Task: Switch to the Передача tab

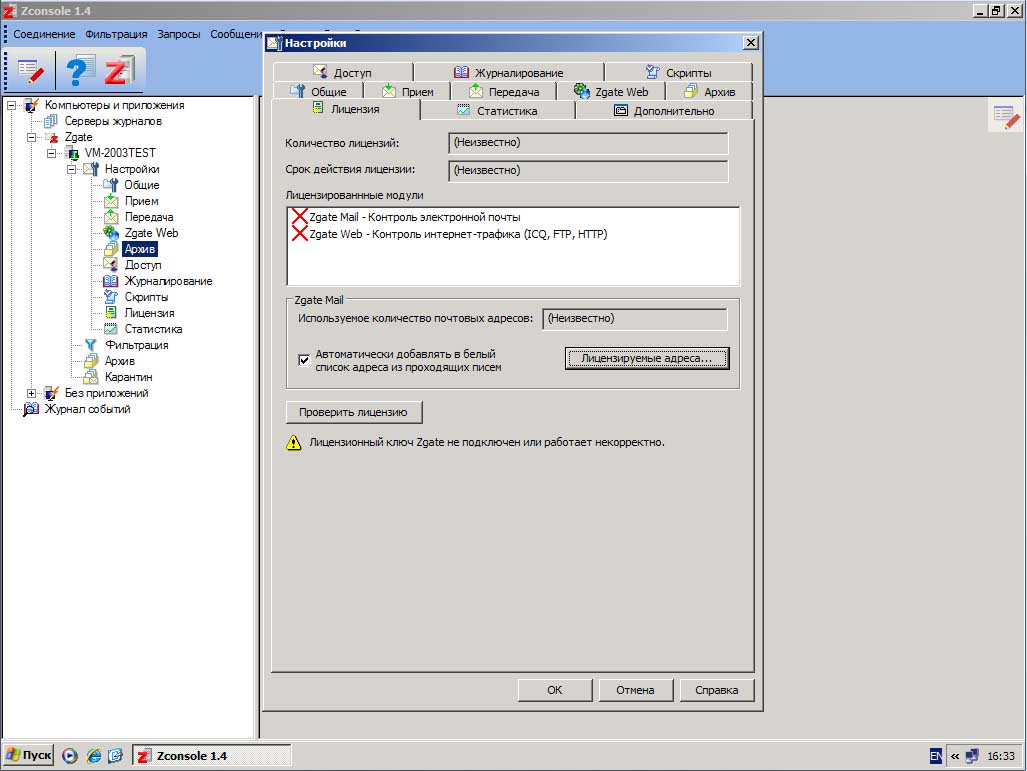Action: [x=504, y=91]
